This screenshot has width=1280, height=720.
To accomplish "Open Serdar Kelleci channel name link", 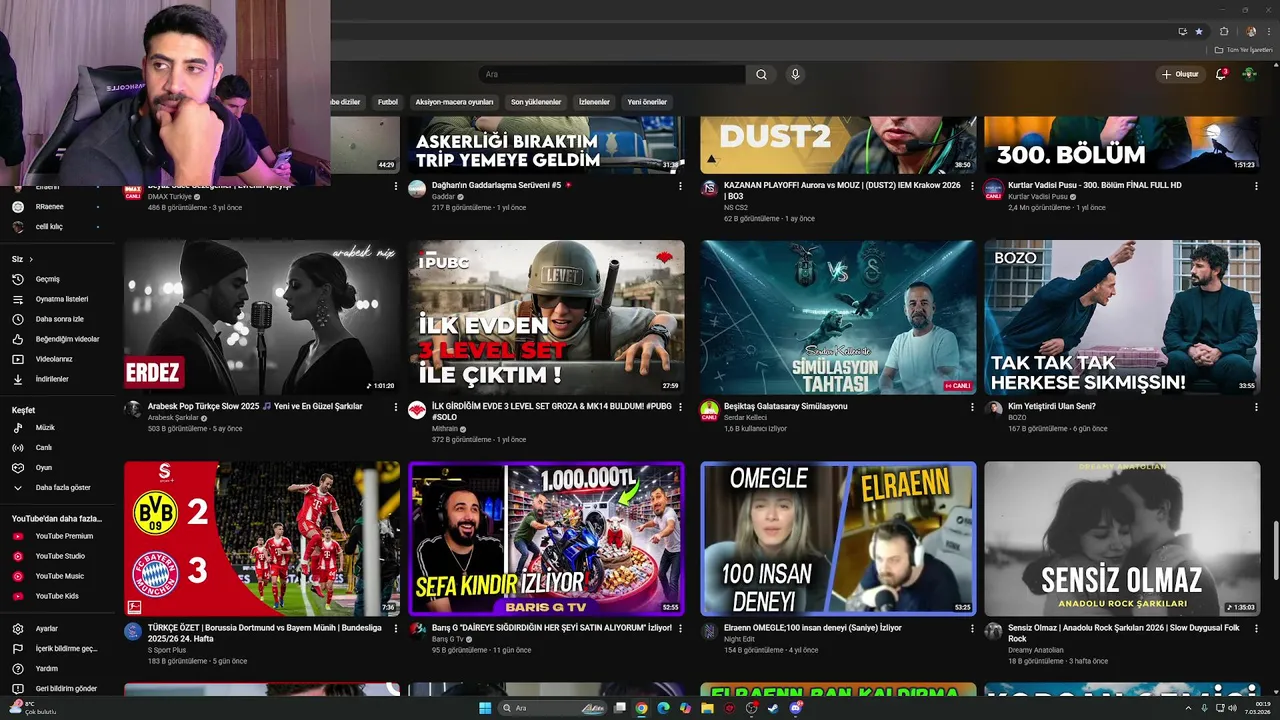I will coord(745,417).
